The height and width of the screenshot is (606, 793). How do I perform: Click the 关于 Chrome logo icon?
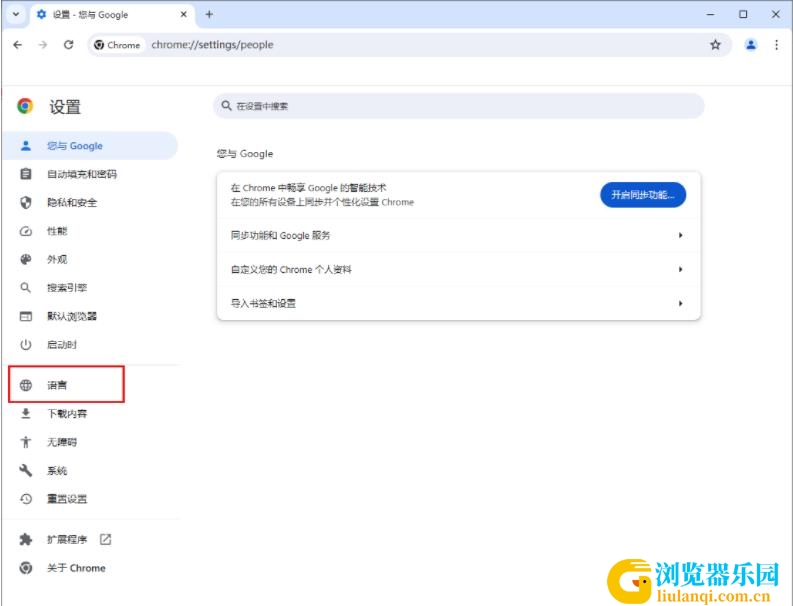point(26,568)
